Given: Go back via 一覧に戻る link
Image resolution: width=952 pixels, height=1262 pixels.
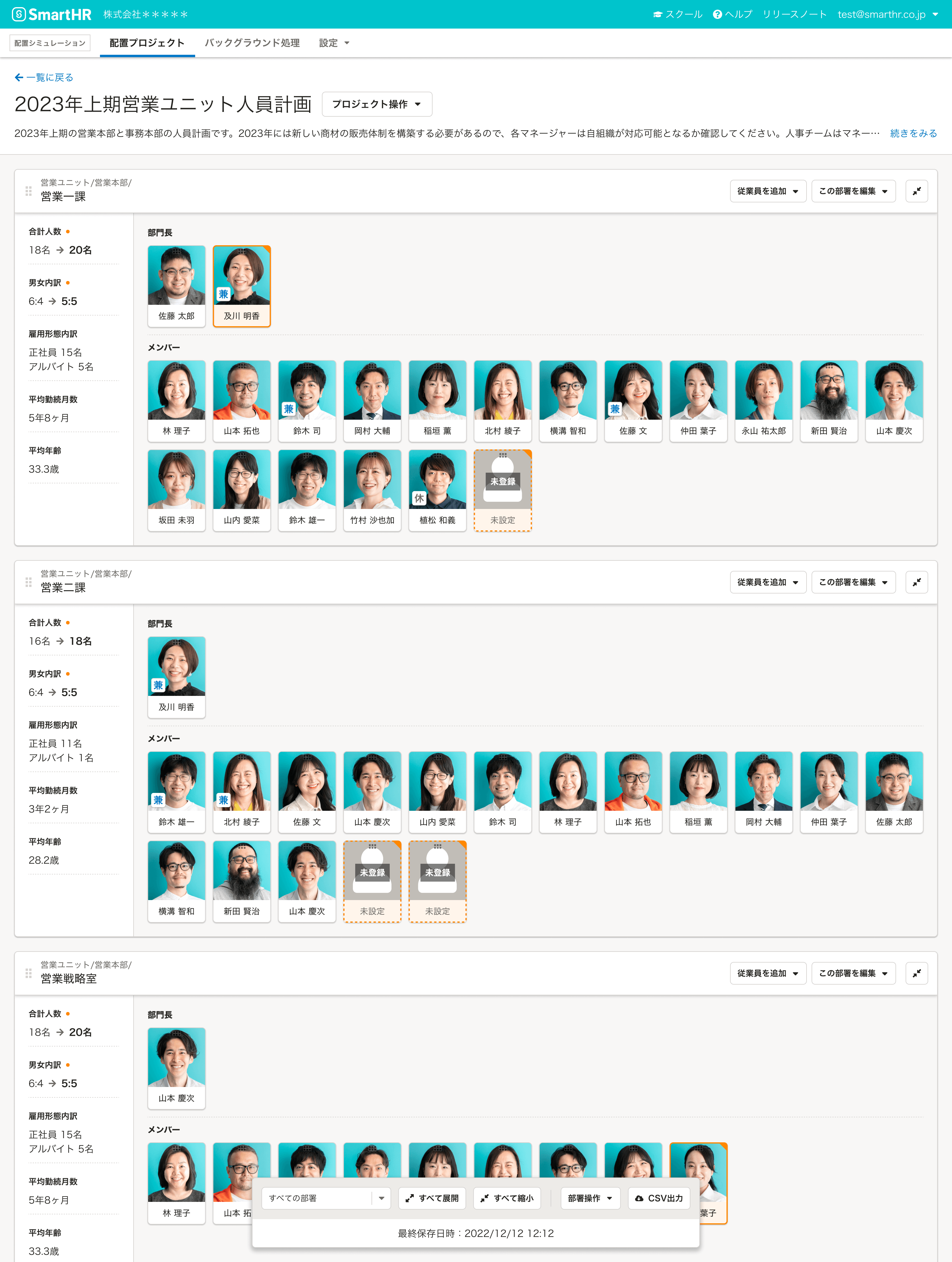Looking at the screenshot, I should tap(44, 78).
